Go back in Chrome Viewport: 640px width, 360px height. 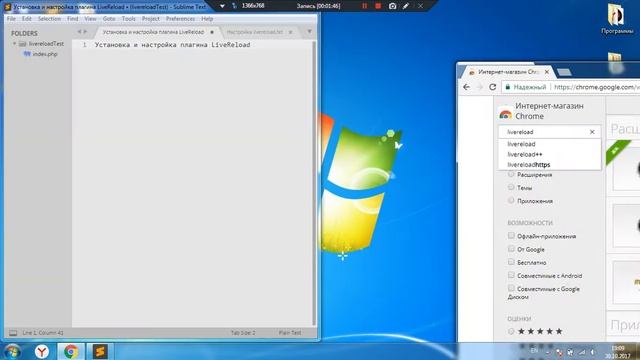pyautogui.click(x=467, y=87)
